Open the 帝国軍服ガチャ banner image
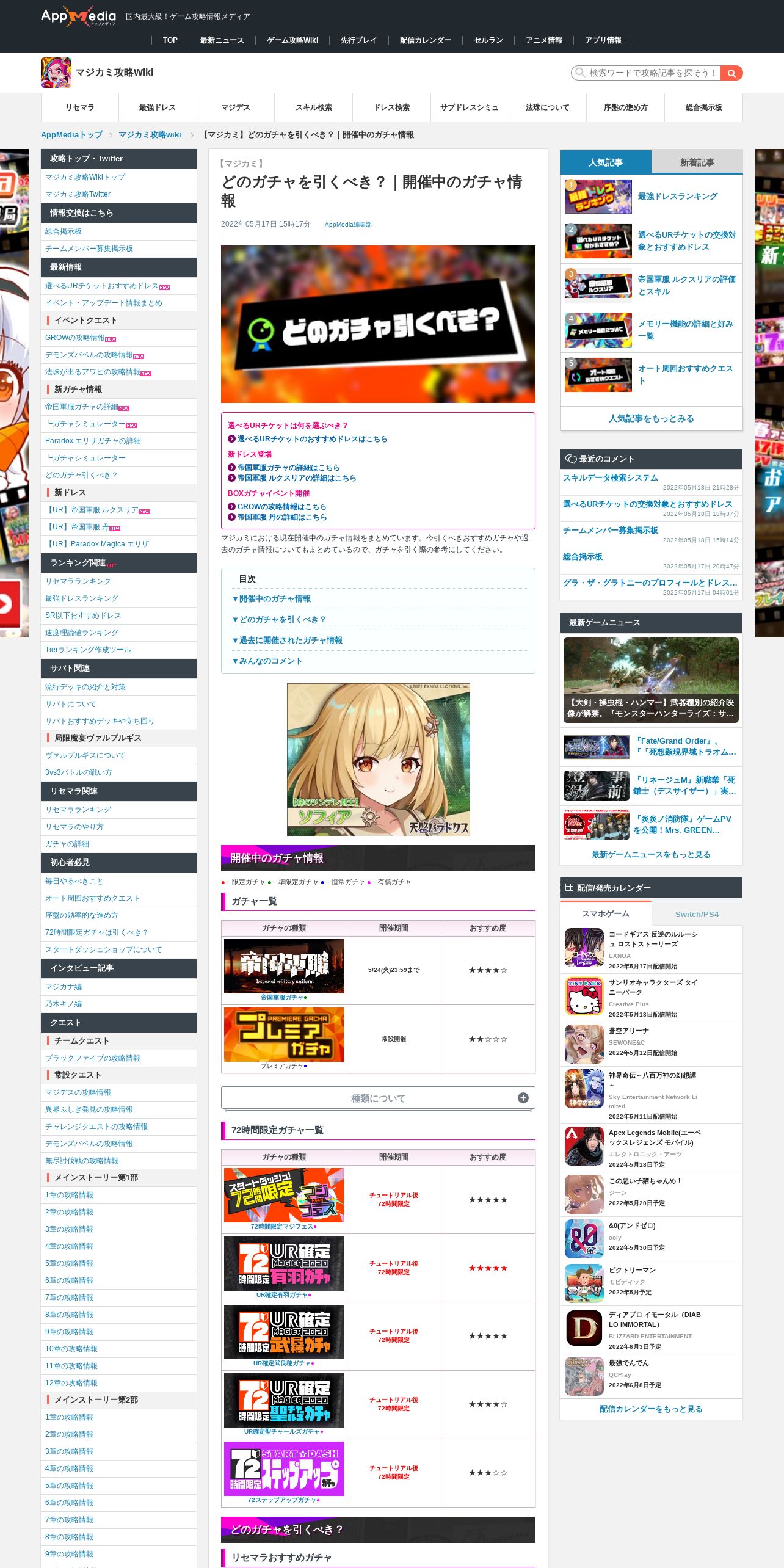784x1568 pixels. pyautogui.click(x=284, y=966)
